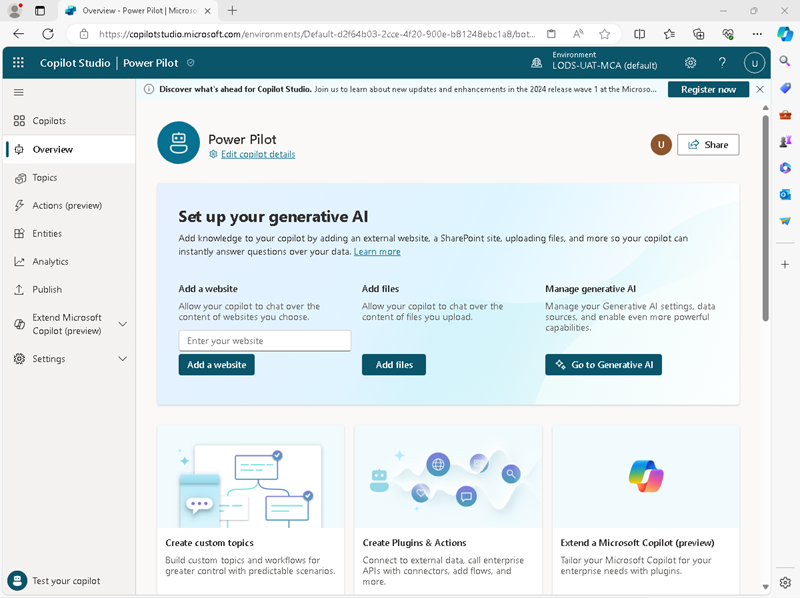Add a sidebar app with plus icon
The image size is (800, 598).
tap(785, 264)
